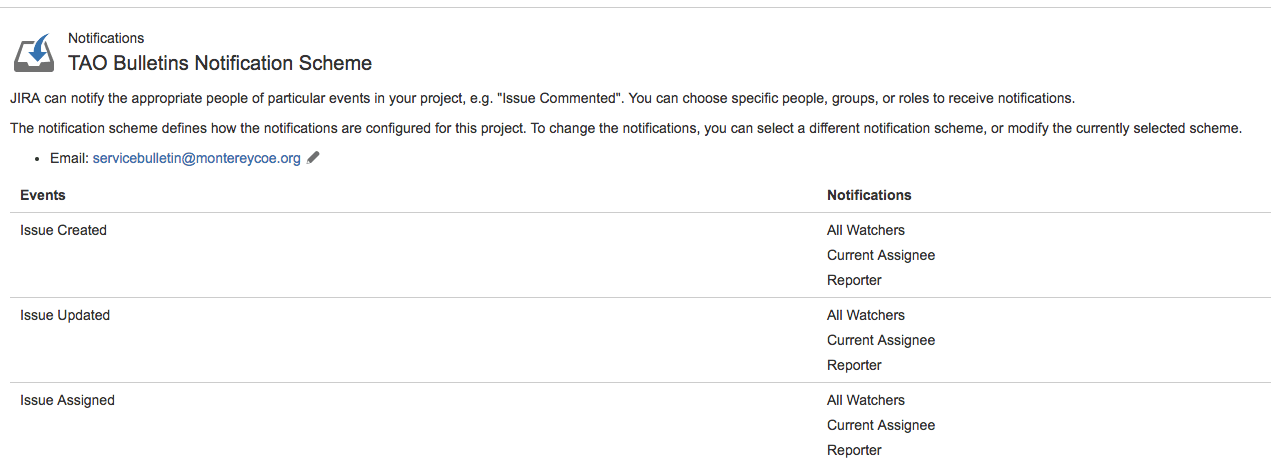Viewport: 1271px width, 467px height.
Task: Click Current Assignee for Issue Created
Action: pos(881,255)
